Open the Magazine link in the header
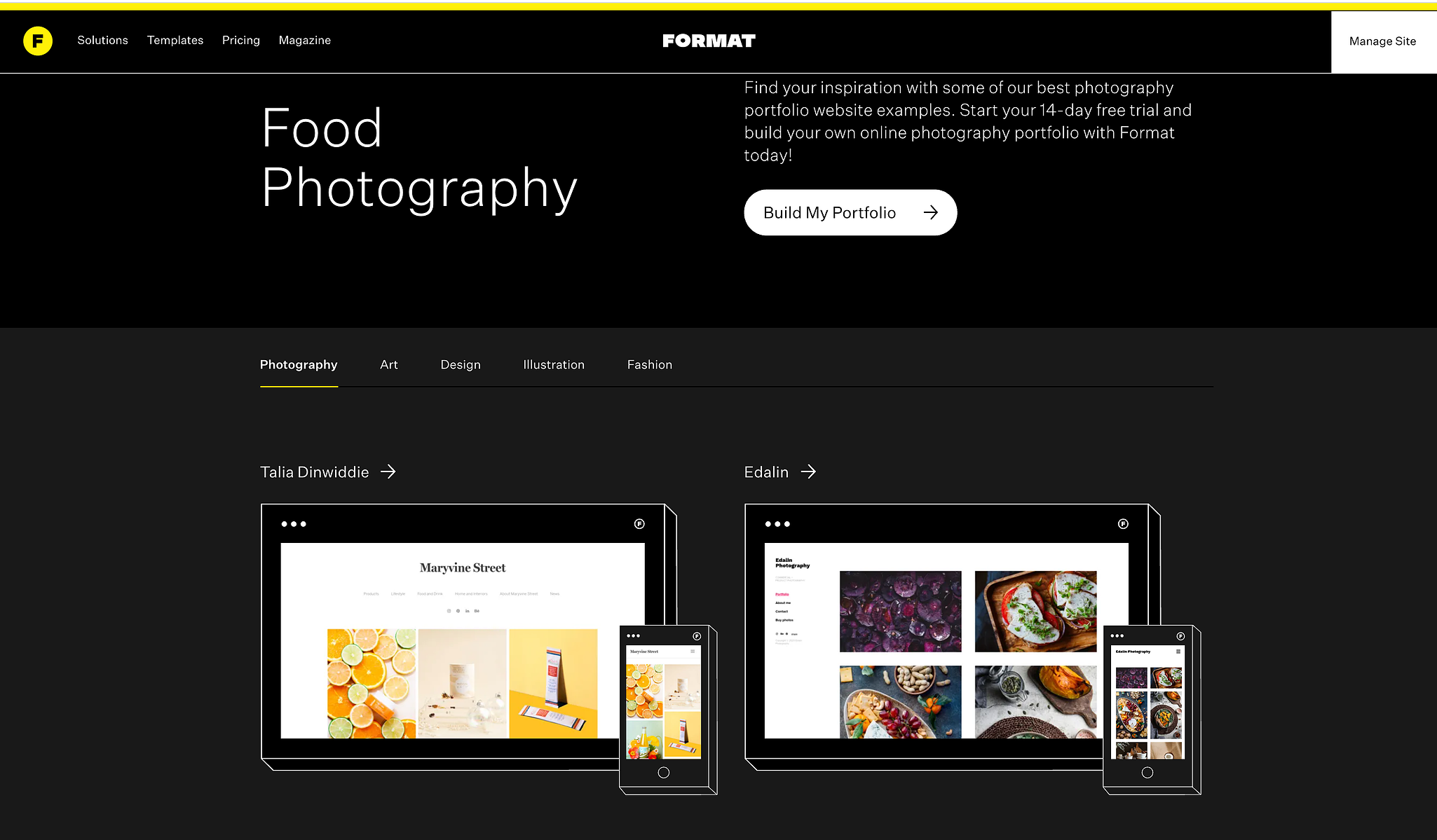 (x=305, y=41)
